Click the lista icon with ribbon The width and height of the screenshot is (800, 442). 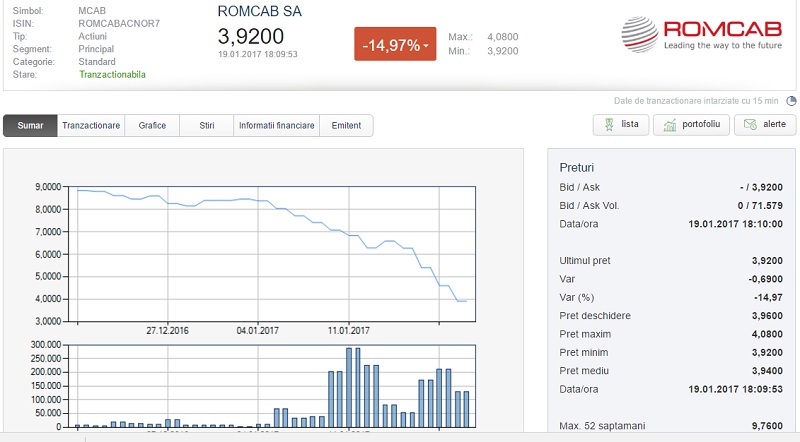(609, 125)
